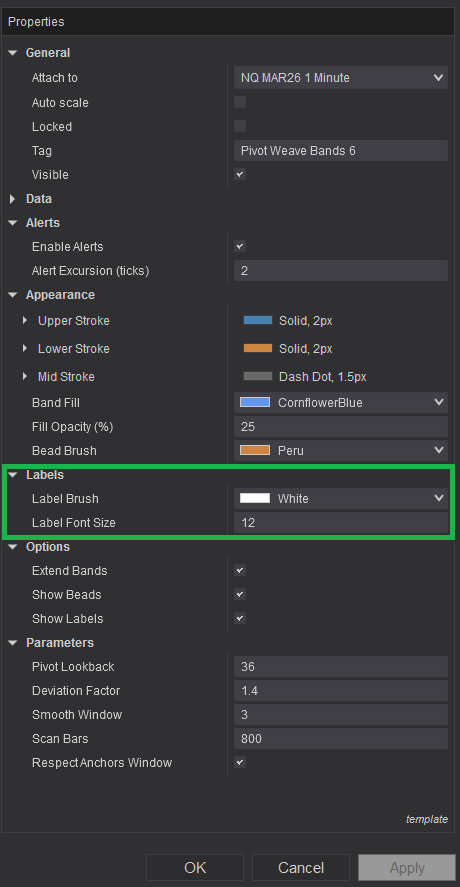Click the gray Mid Stroke color swatch
This screenshot has height=887, width=460.
(258, 376)
